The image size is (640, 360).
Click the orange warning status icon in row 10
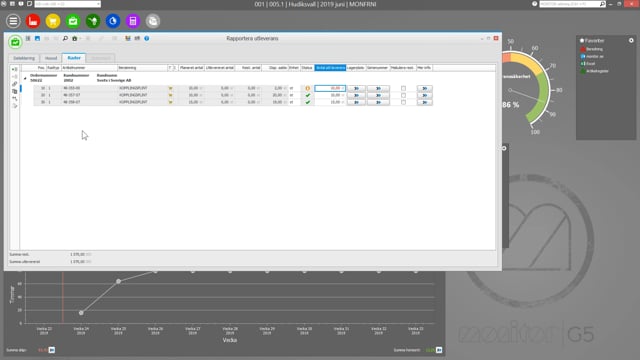pos(307,88)
